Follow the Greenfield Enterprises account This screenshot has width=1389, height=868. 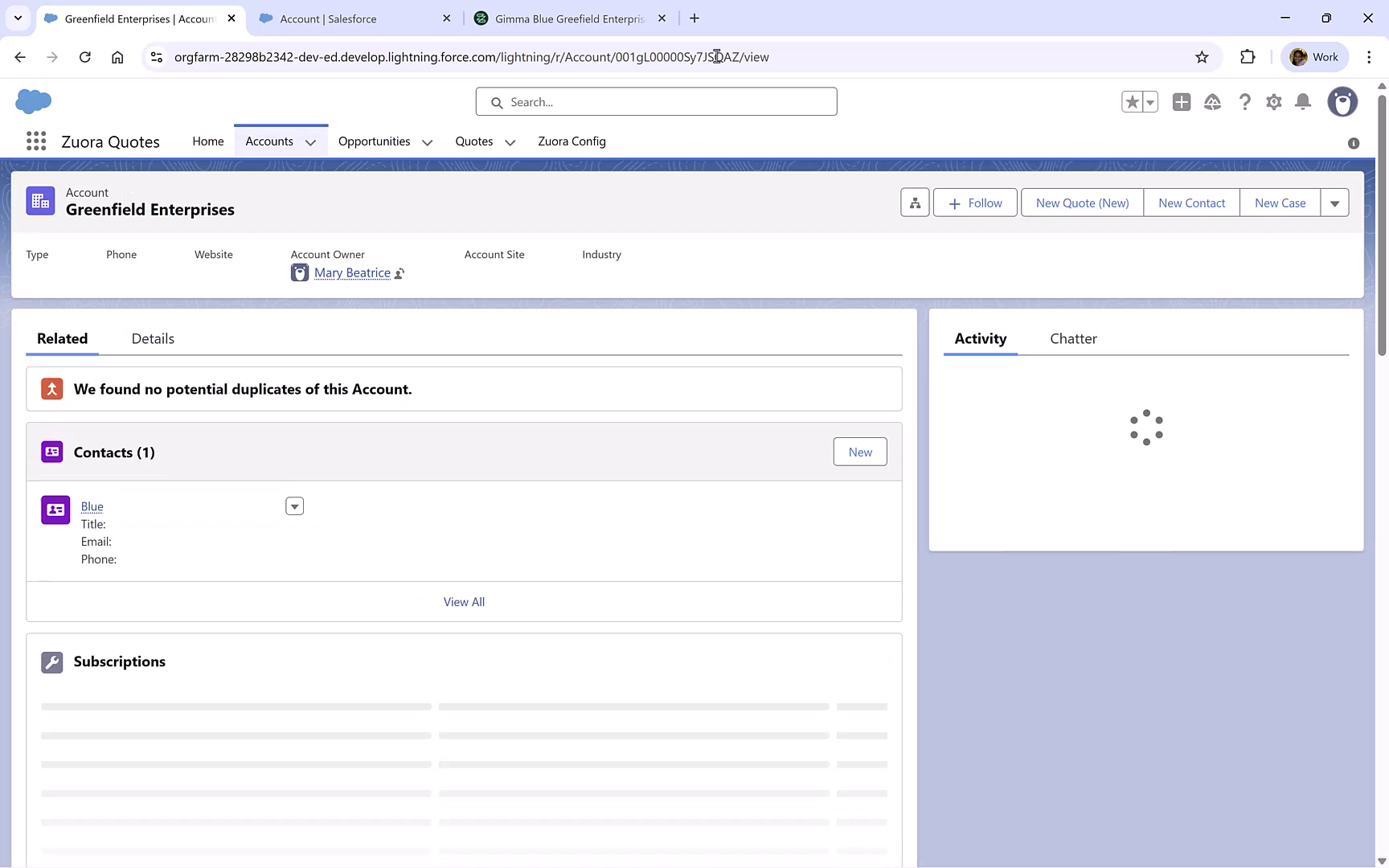(974, 203)
